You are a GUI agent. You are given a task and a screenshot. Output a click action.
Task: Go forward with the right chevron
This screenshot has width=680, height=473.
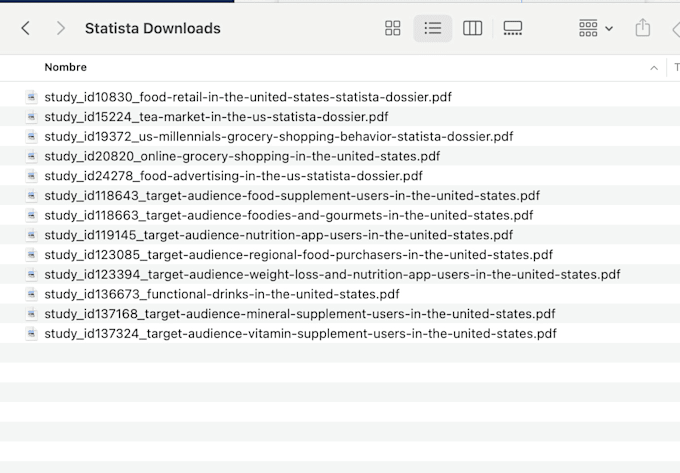coord(61,29)
